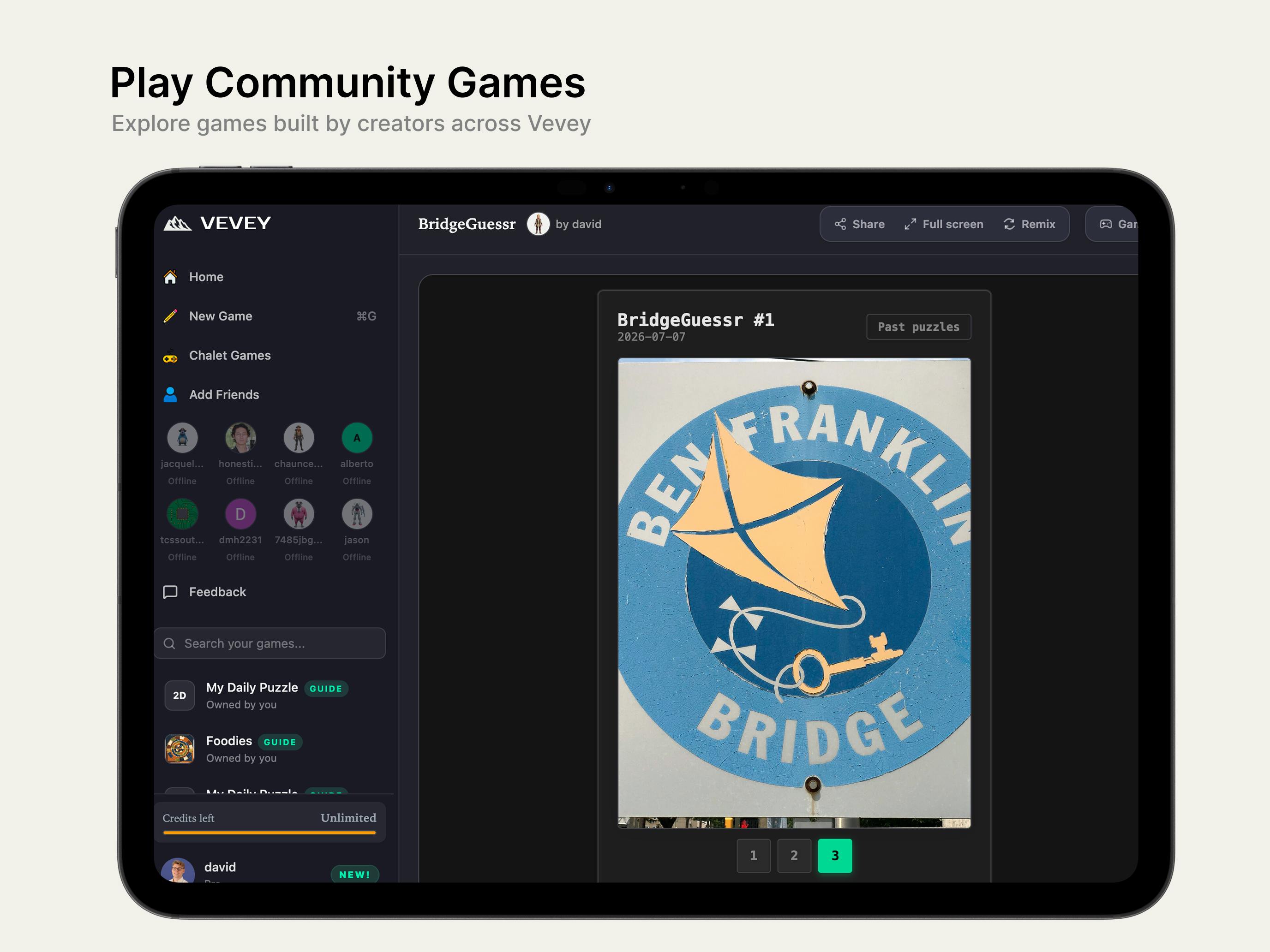Open friend alberto's green A avatar
The image size is (1270, 952).
click(357, 438)
